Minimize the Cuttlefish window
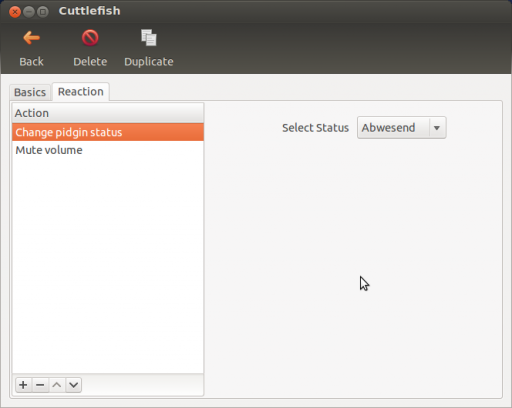Image resolution: width=512 pixels, height=408 pixels. [x=29, y=12]
